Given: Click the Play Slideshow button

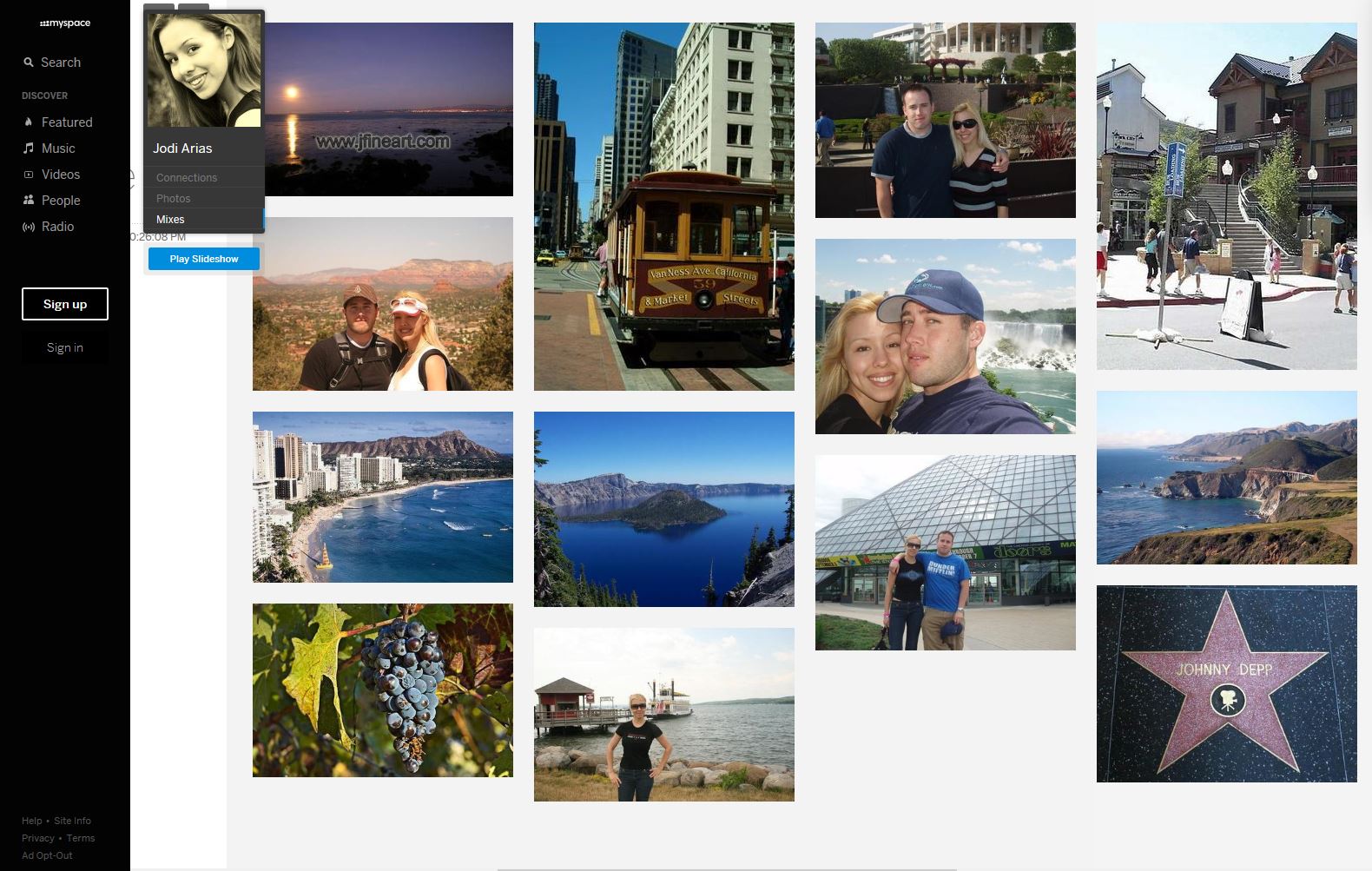Looking at the screenshot, I should pos(204,259).
